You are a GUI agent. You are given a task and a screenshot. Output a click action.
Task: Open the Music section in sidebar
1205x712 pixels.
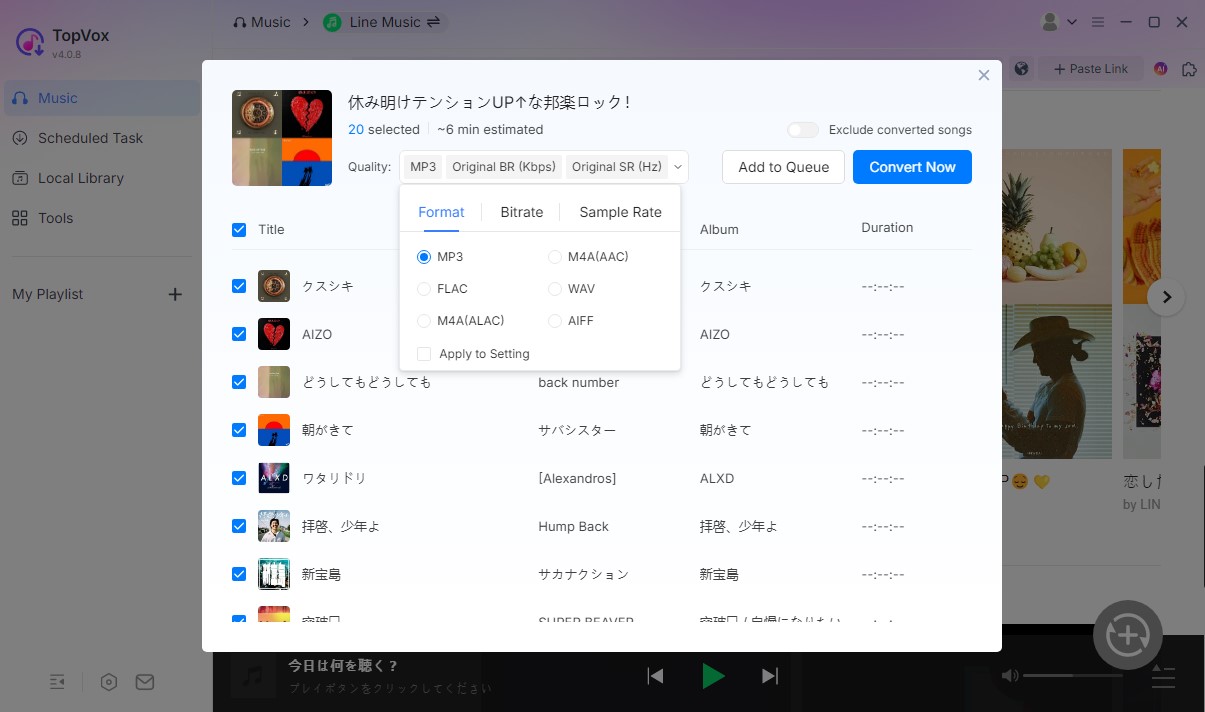[x=100, y=98]
